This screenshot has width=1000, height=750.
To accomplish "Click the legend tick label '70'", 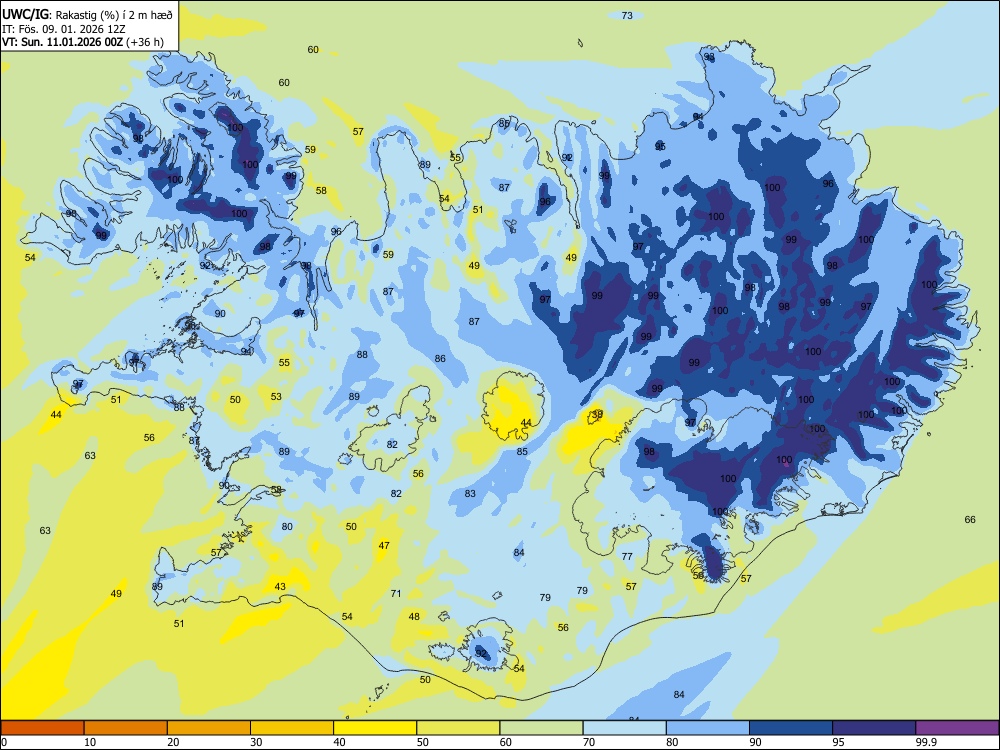I will pyautogui.click(x=589, y=742).
